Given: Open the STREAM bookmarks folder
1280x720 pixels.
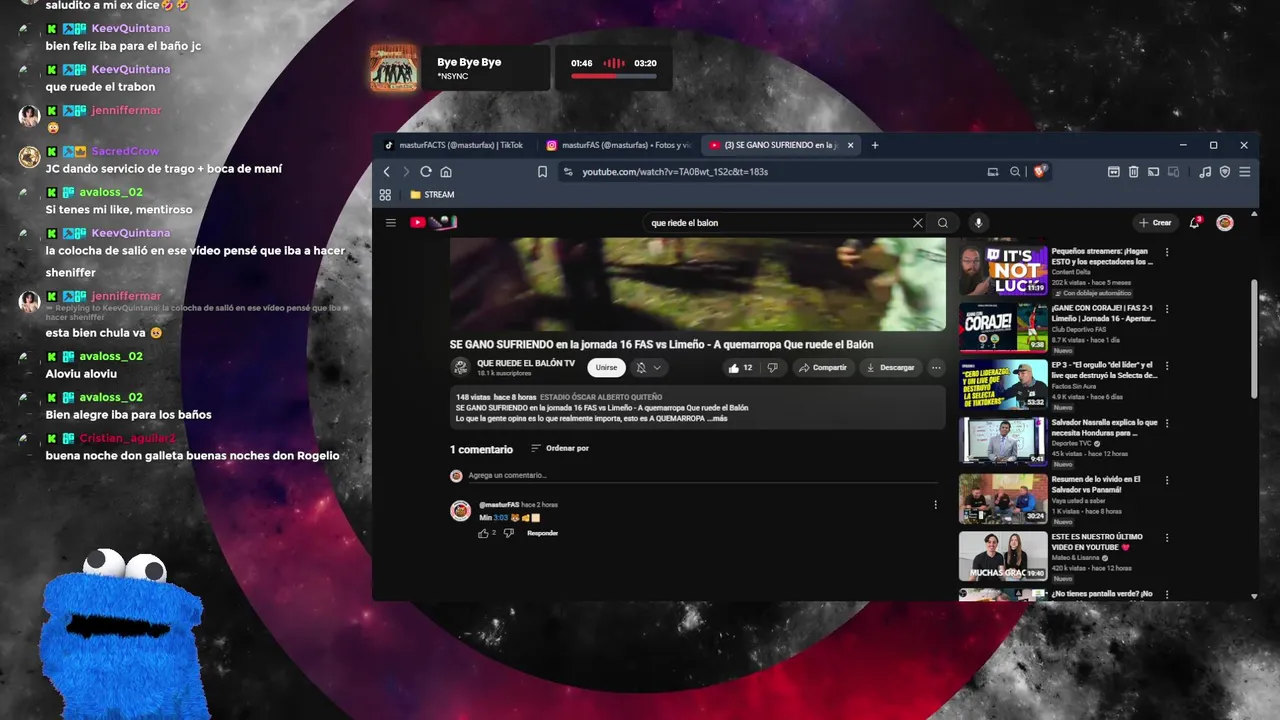Looking at the screenshot, I should 432,195.
